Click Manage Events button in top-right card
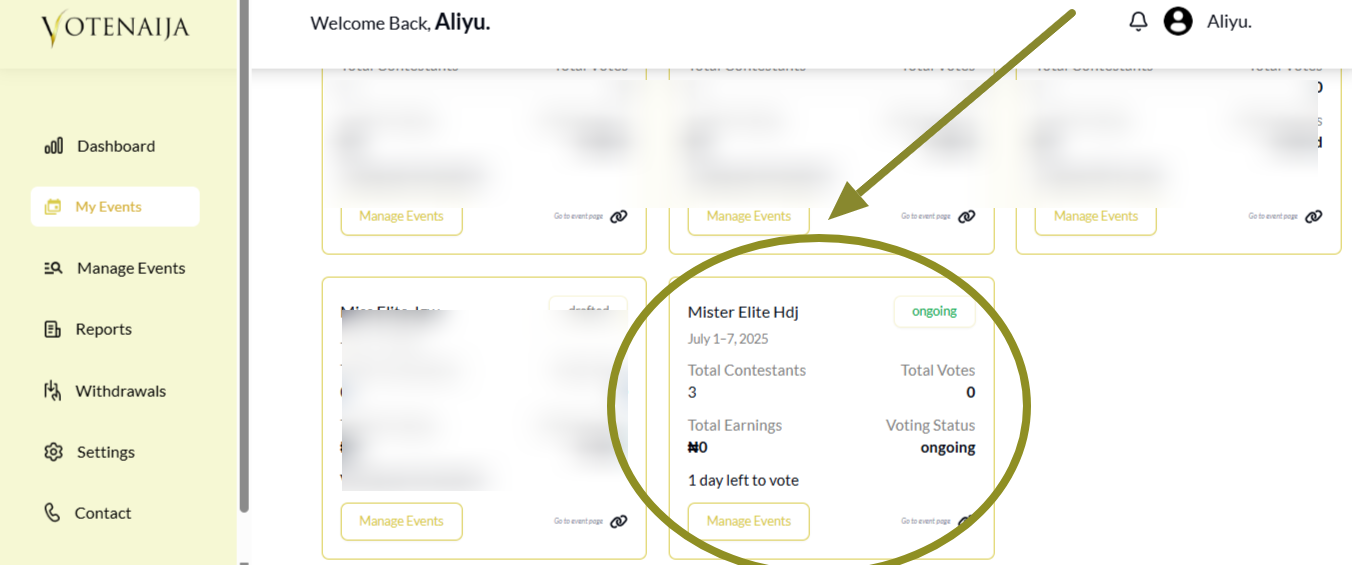The height and width of the screenshot is (565, 1352). 1095,216
